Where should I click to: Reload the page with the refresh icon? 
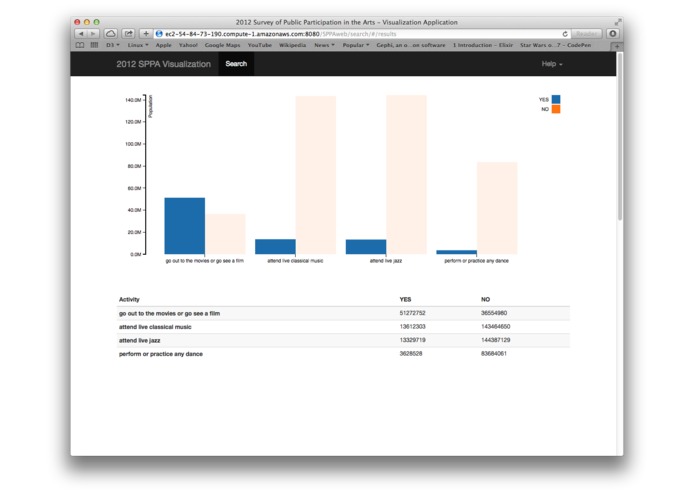(x=565, y=34)
